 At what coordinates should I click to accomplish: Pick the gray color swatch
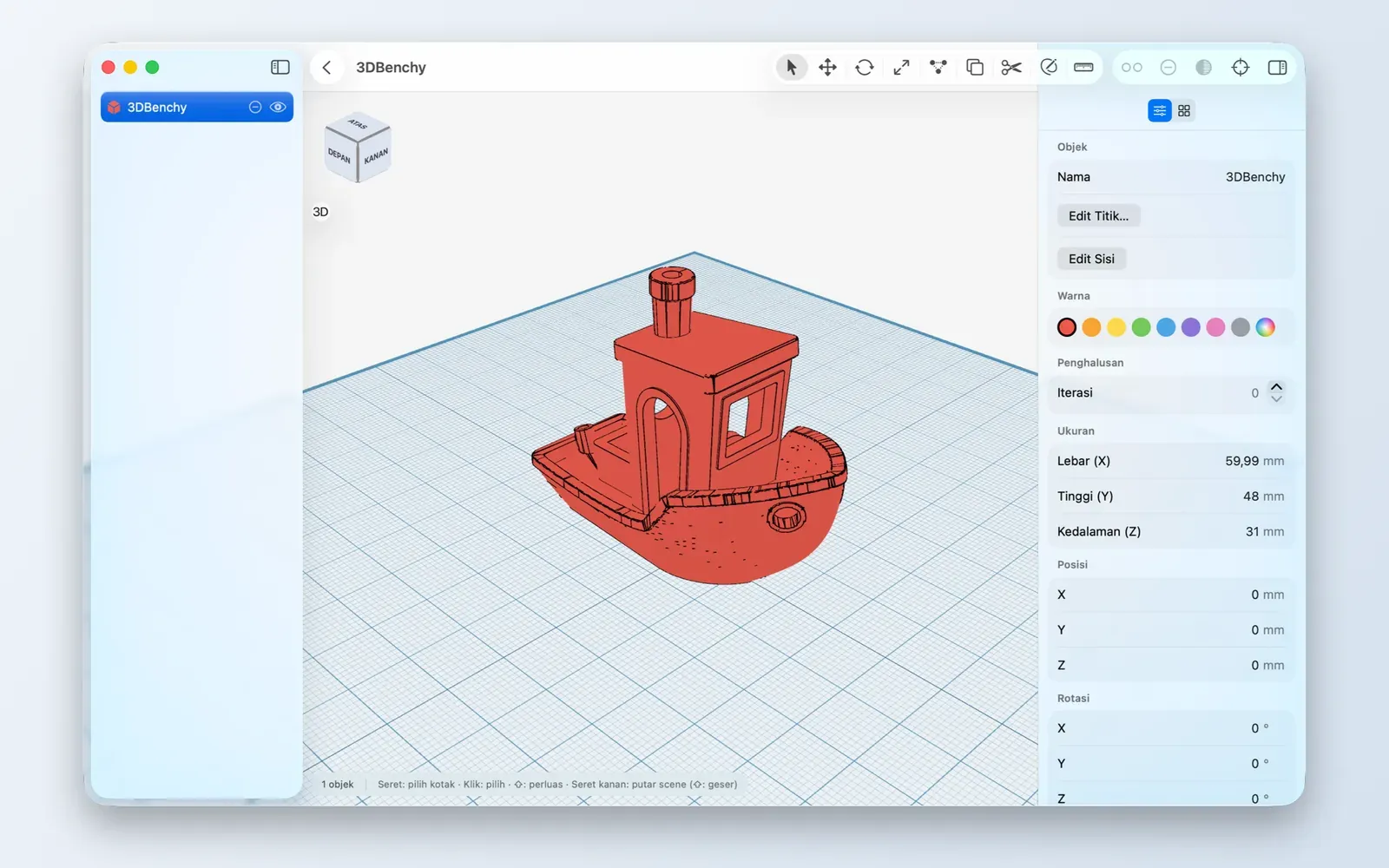(x=1241, y=327)
